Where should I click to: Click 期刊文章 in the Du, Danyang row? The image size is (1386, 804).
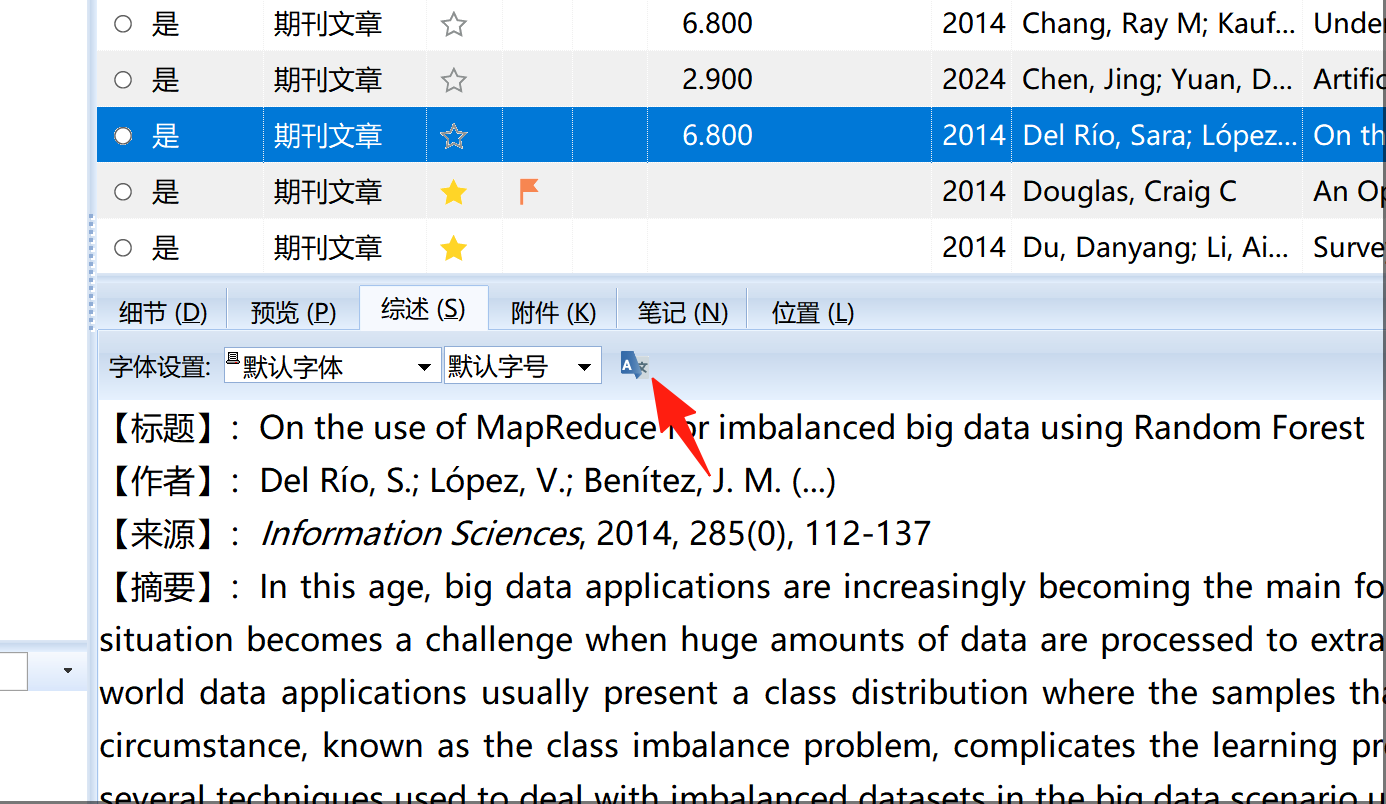pos(328,248)
